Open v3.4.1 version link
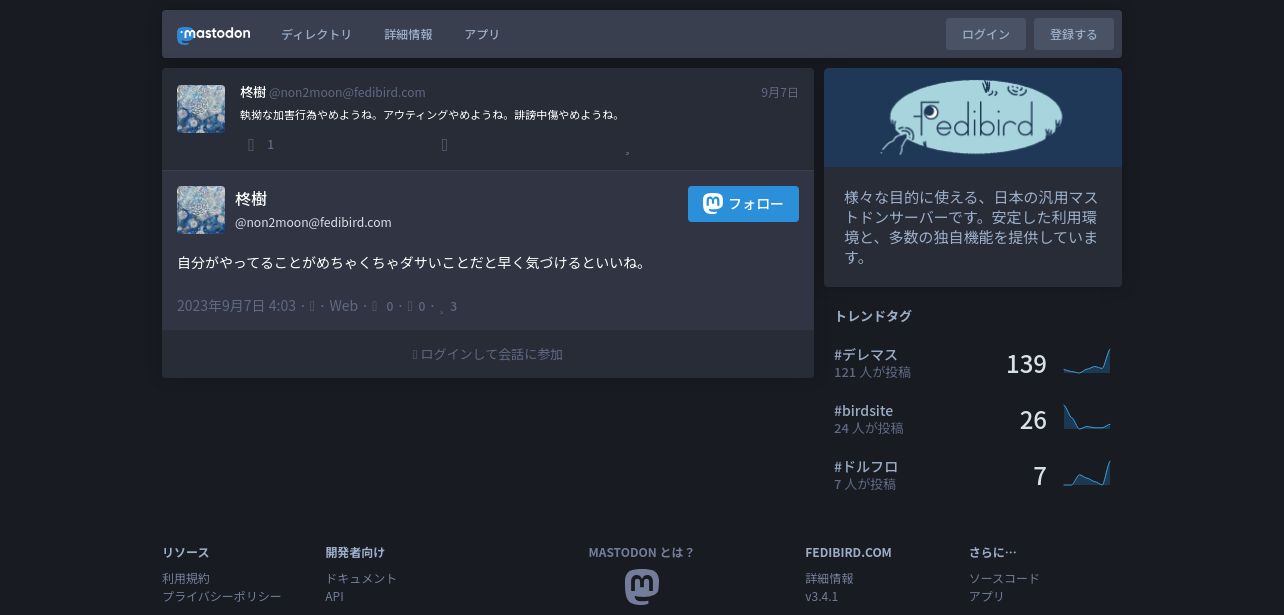 pyautogui.click(x=821, y=596)
